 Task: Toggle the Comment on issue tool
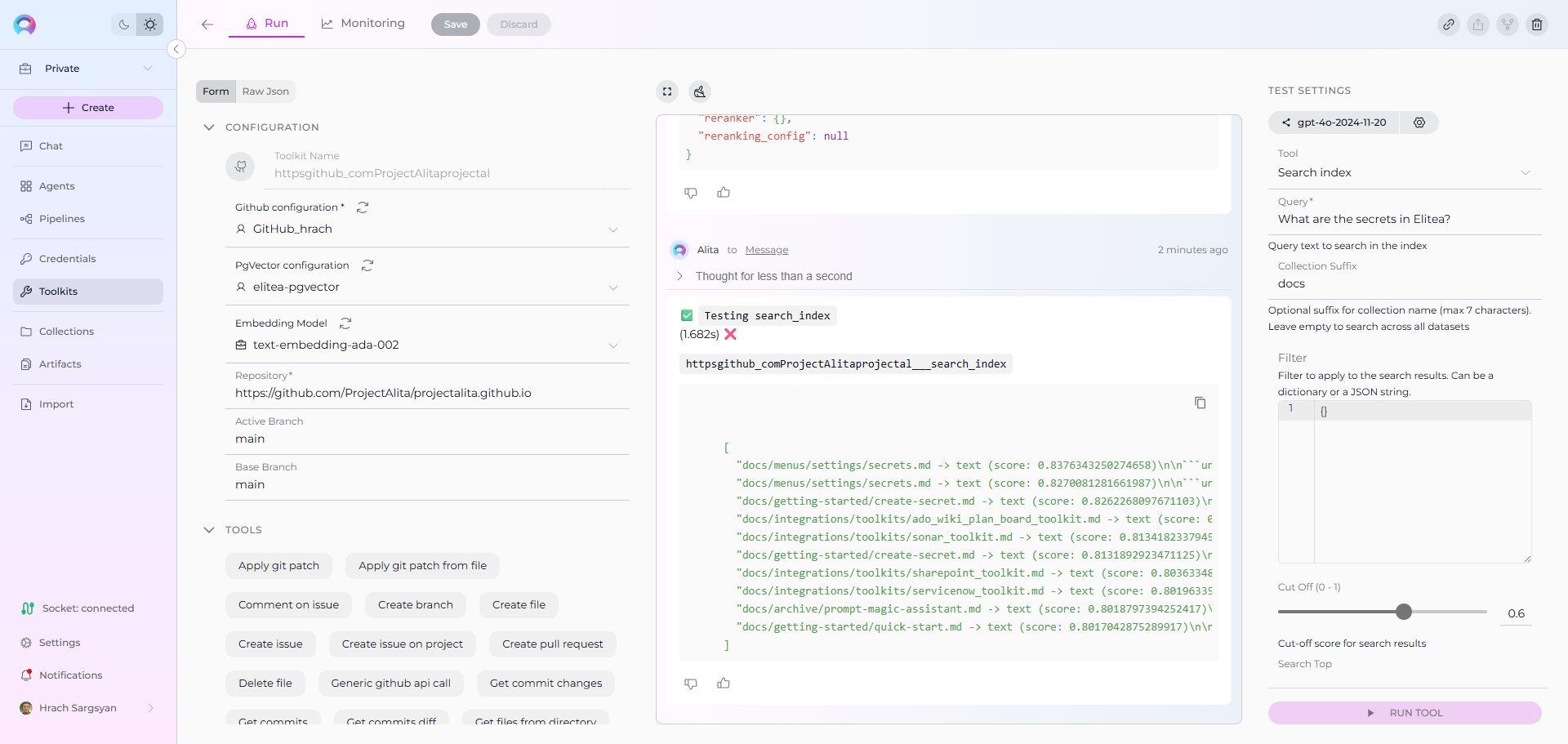click(288, 605)
